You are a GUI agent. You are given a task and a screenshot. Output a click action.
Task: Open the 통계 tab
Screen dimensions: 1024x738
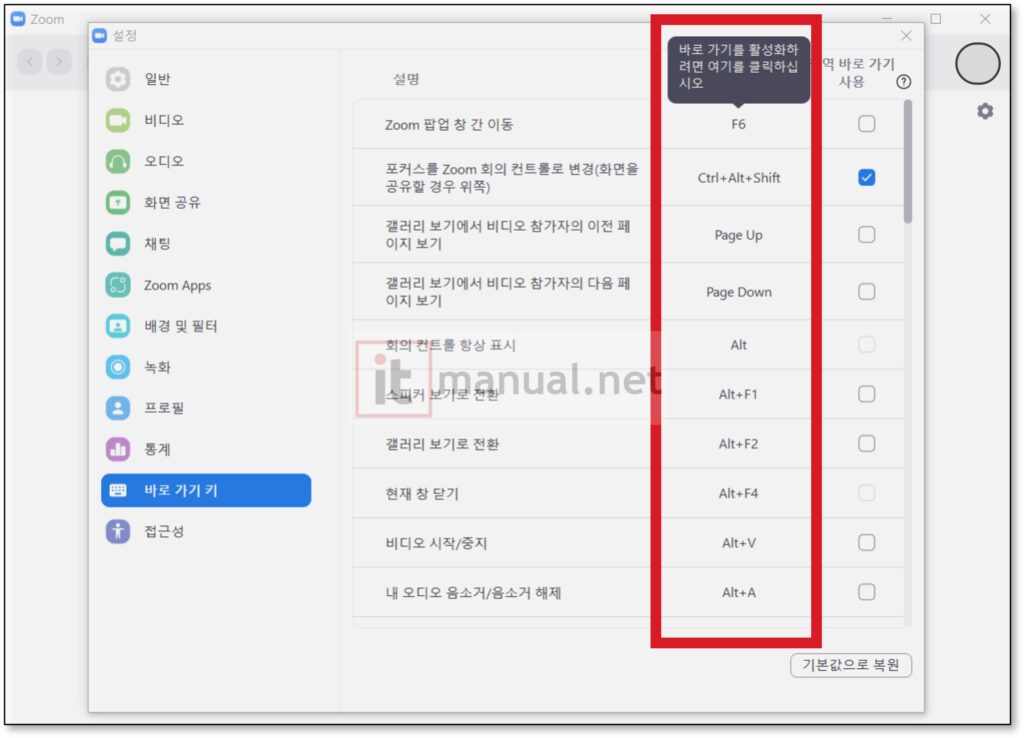[206, 449]
